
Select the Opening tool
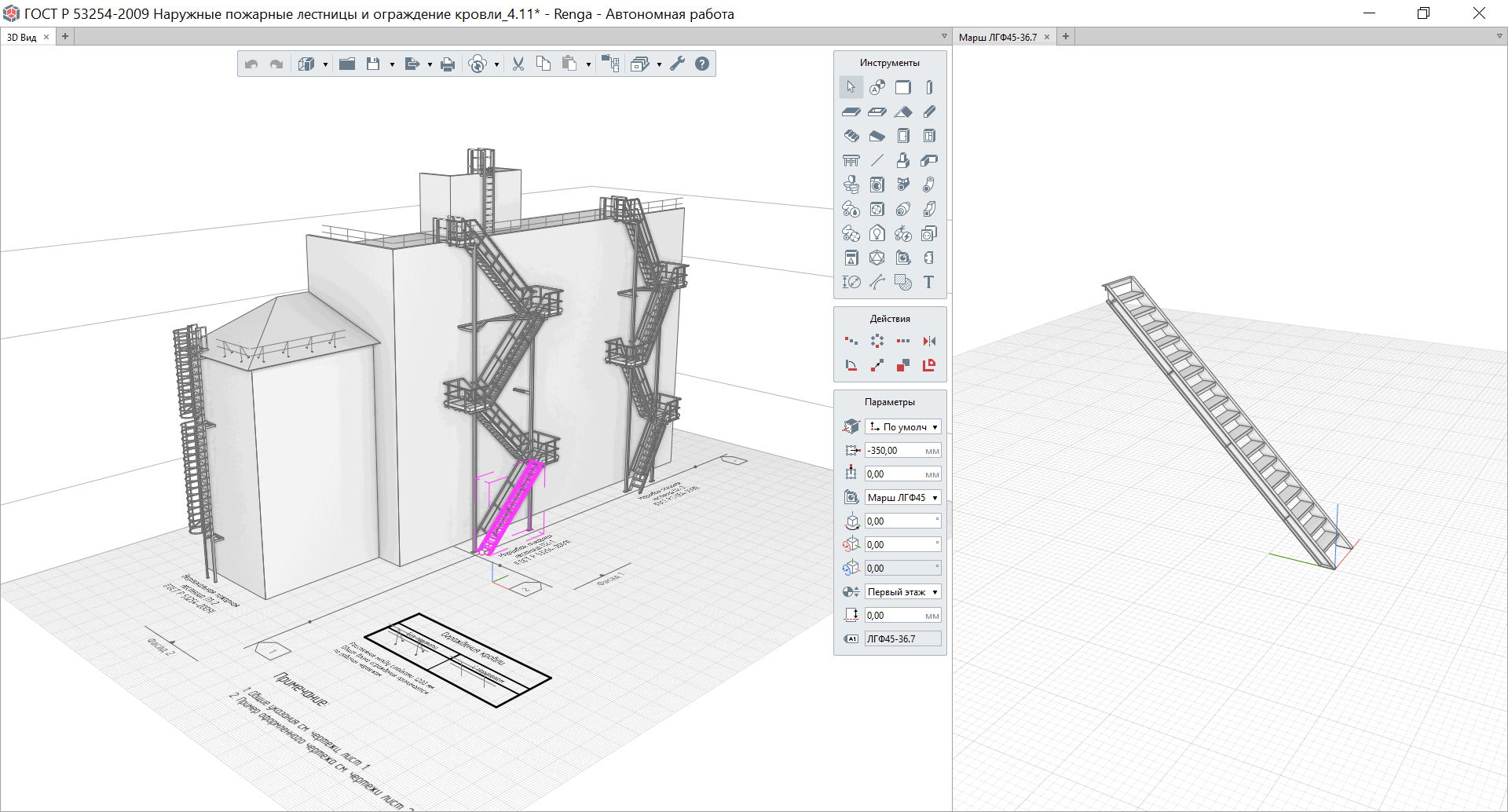pos(877,112)
